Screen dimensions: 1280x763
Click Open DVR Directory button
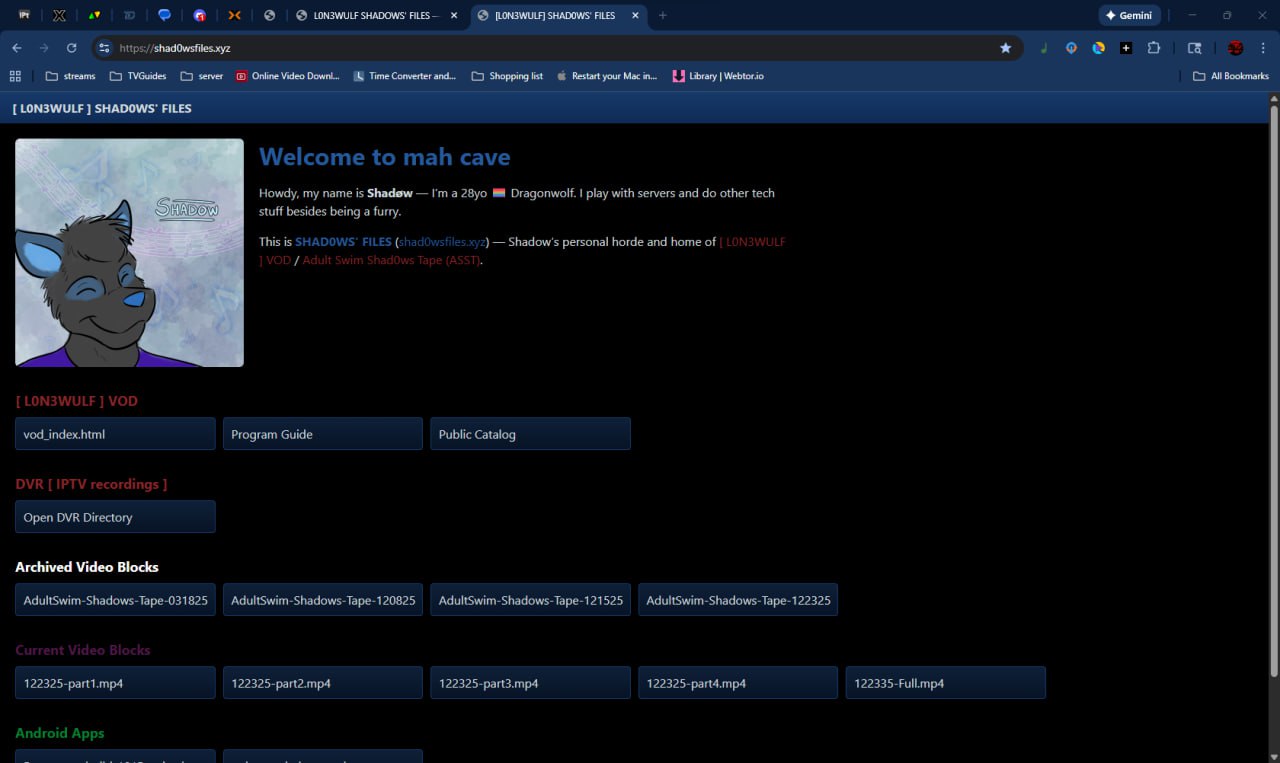(x=115, y=517)
